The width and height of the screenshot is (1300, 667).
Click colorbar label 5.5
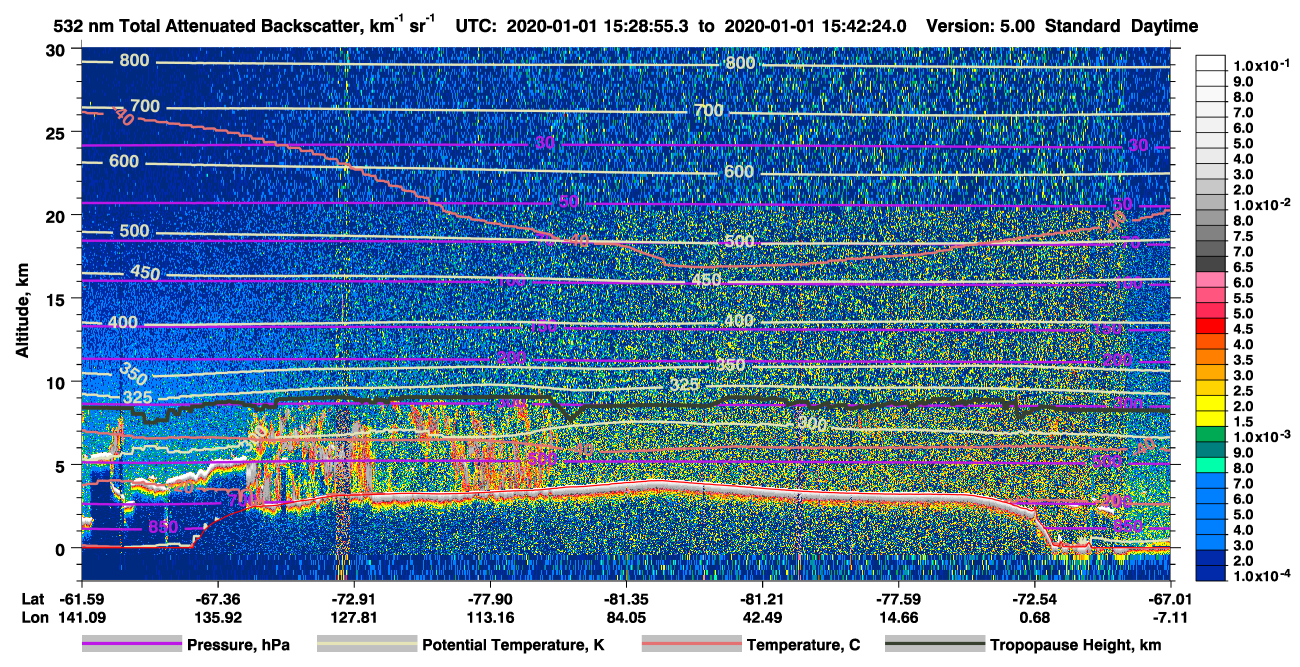[1242, 298]
